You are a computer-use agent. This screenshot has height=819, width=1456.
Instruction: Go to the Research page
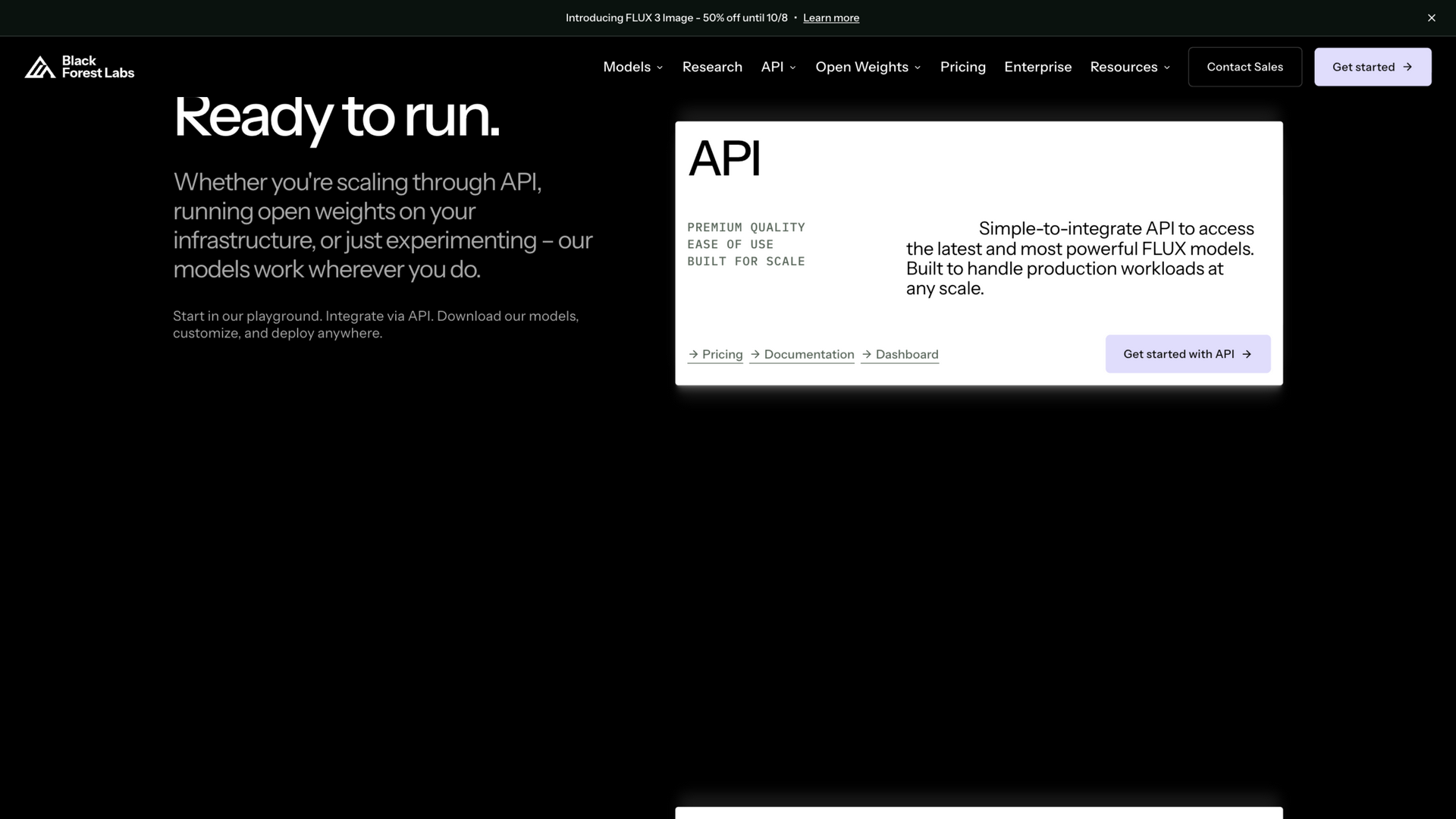[x=712, y=67]
